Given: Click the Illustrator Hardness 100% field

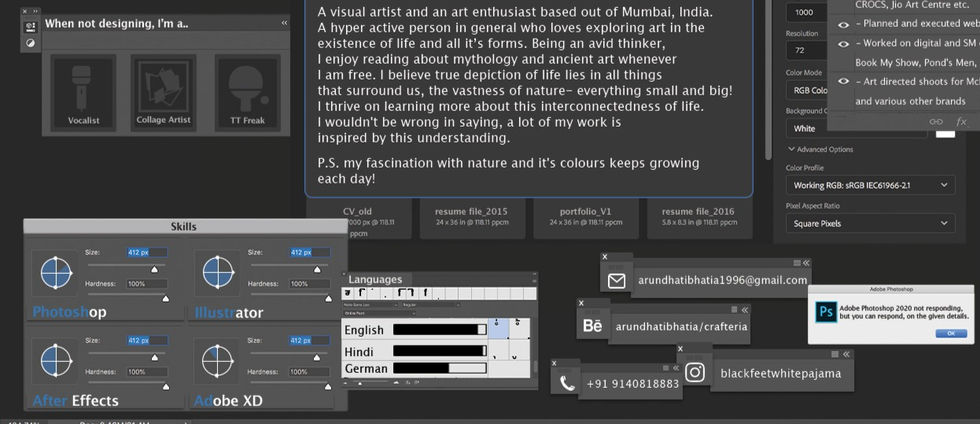Looking at the screenshot, I should pyautogui.click(x=309, y=284).
